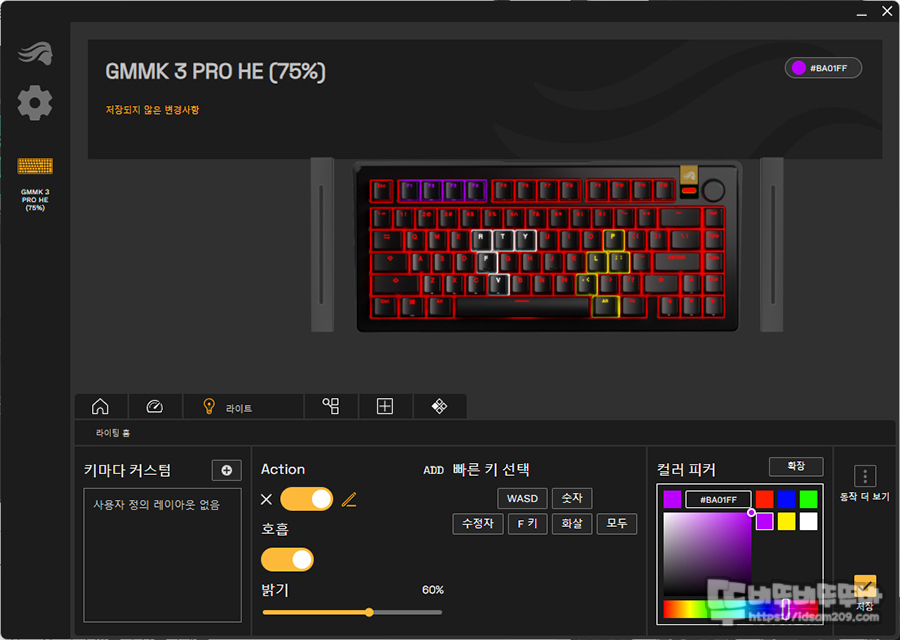Toggle the 호흡 breathing switch

coord(288,559)
